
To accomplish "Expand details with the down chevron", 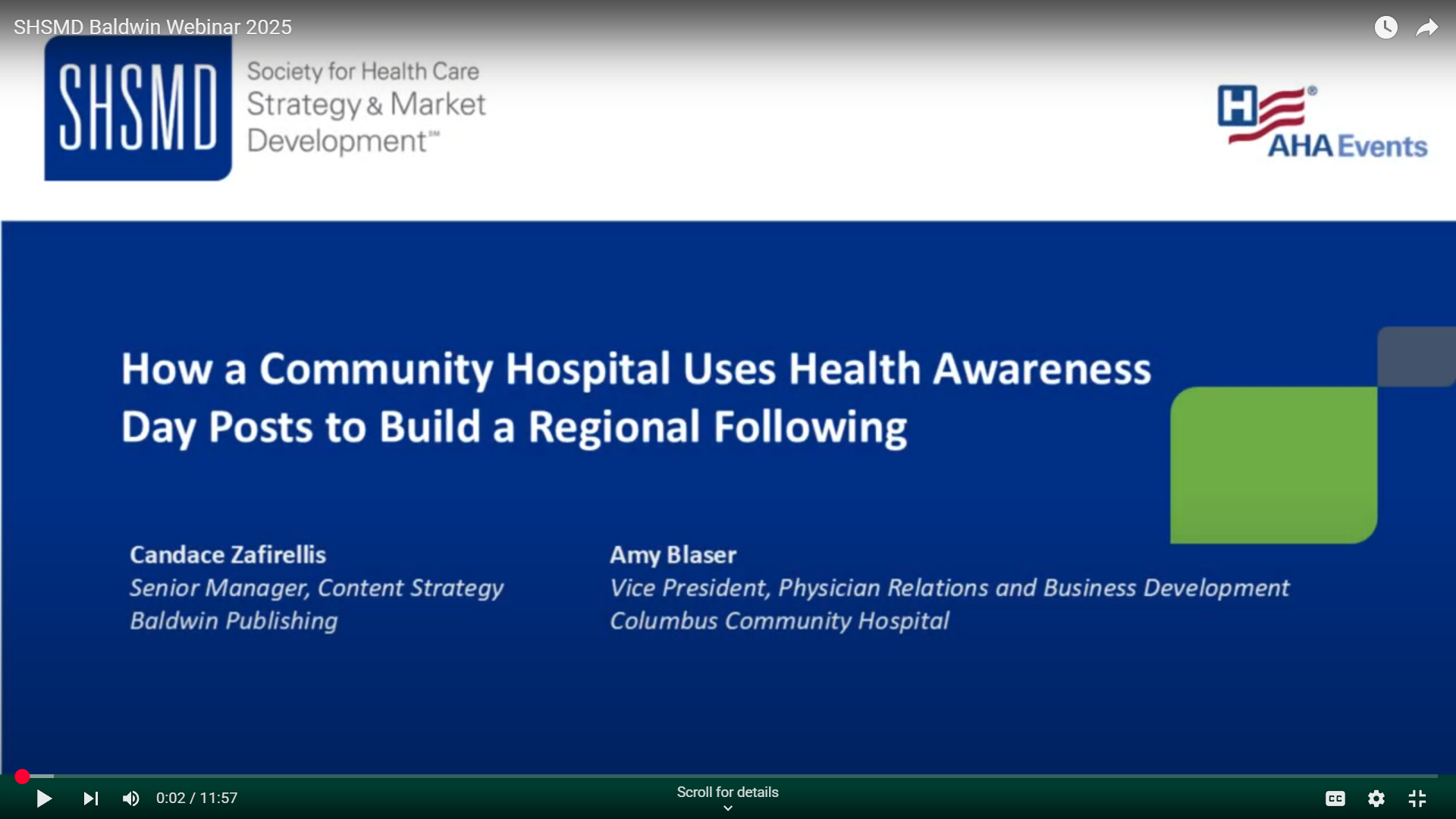I will (728, 808).
